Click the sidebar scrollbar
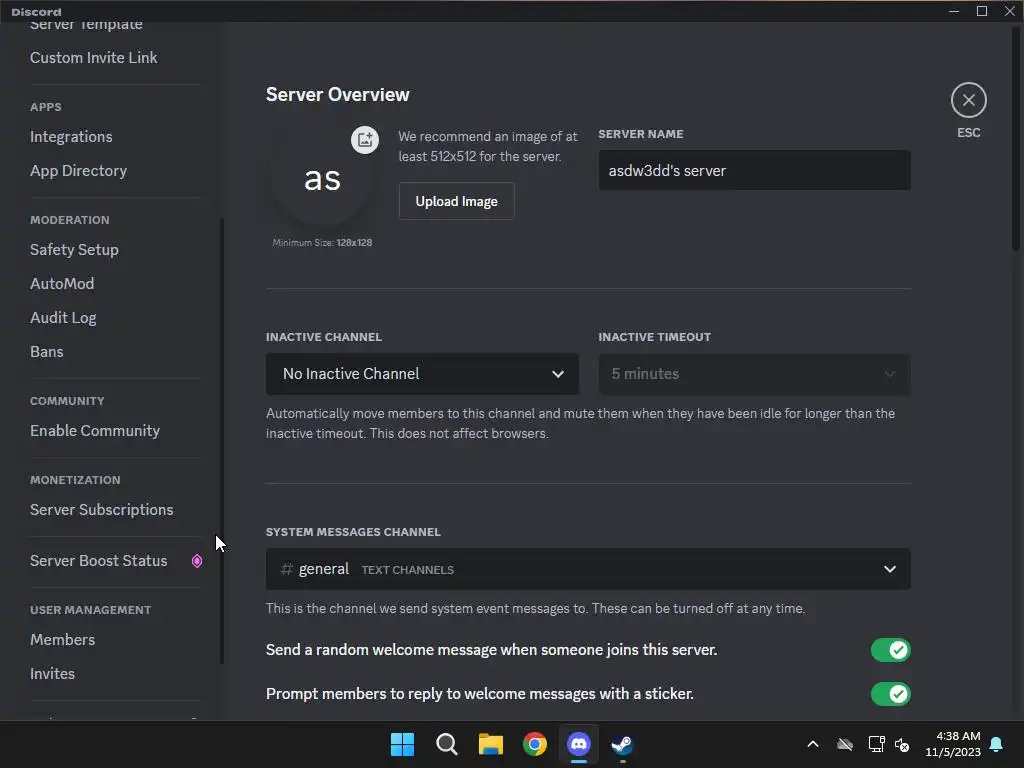Image resolution: width=1024 pixels, height=768 pixels. [x=221, y=441]
